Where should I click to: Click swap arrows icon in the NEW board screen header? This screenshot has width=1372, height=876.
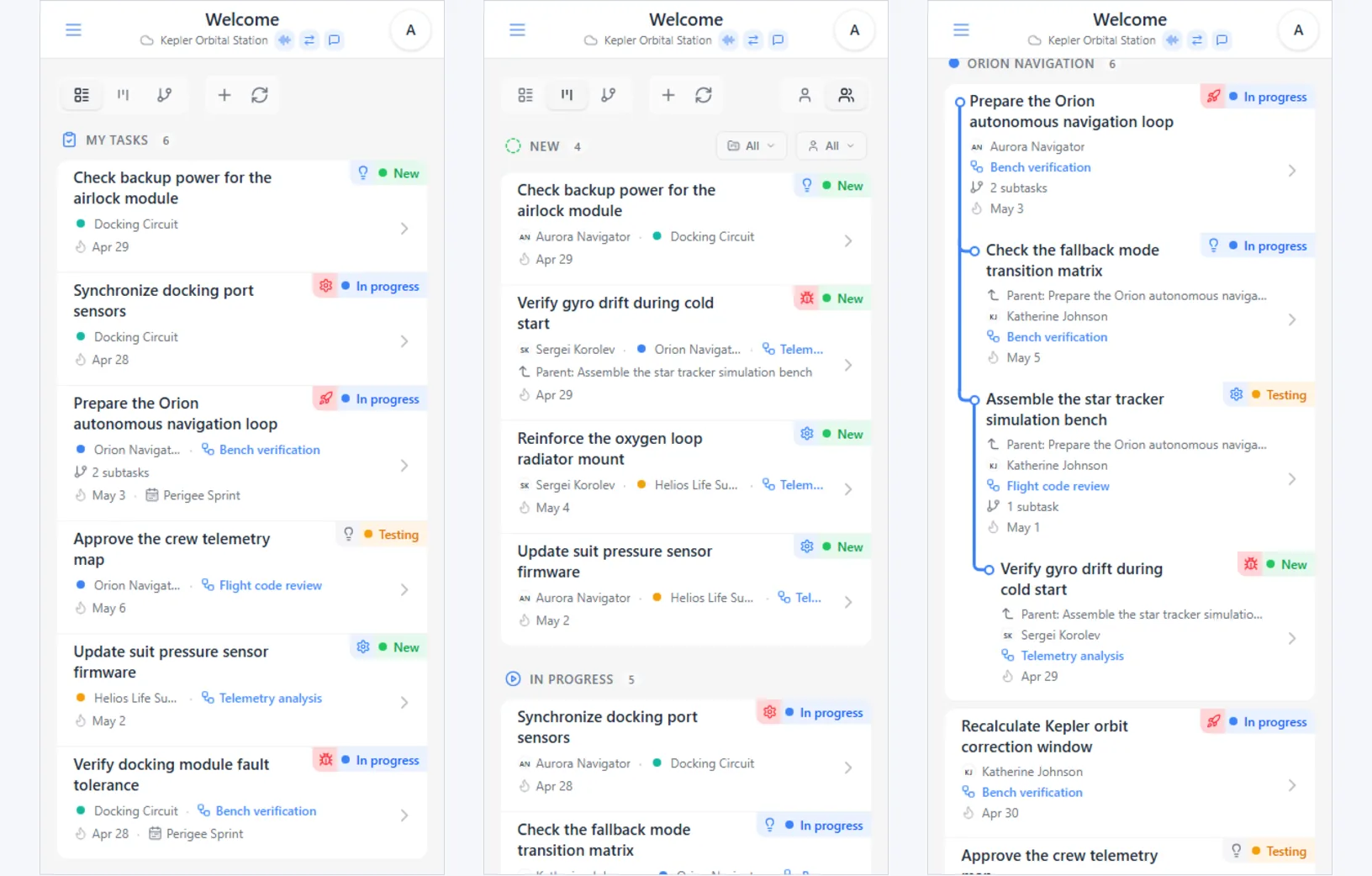753,40
